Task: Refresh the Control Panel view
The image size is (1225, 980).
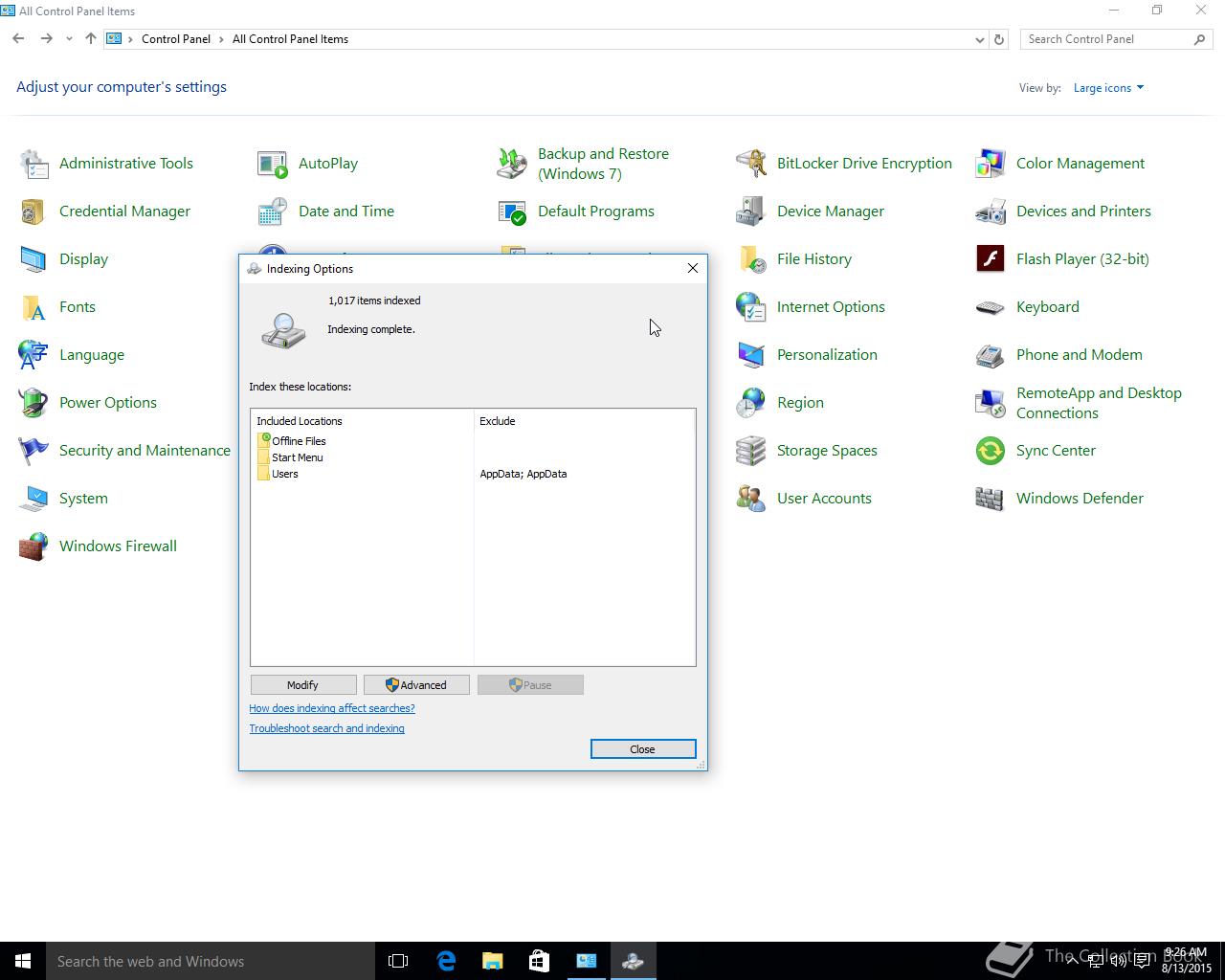Action: (x=999, y=39)
